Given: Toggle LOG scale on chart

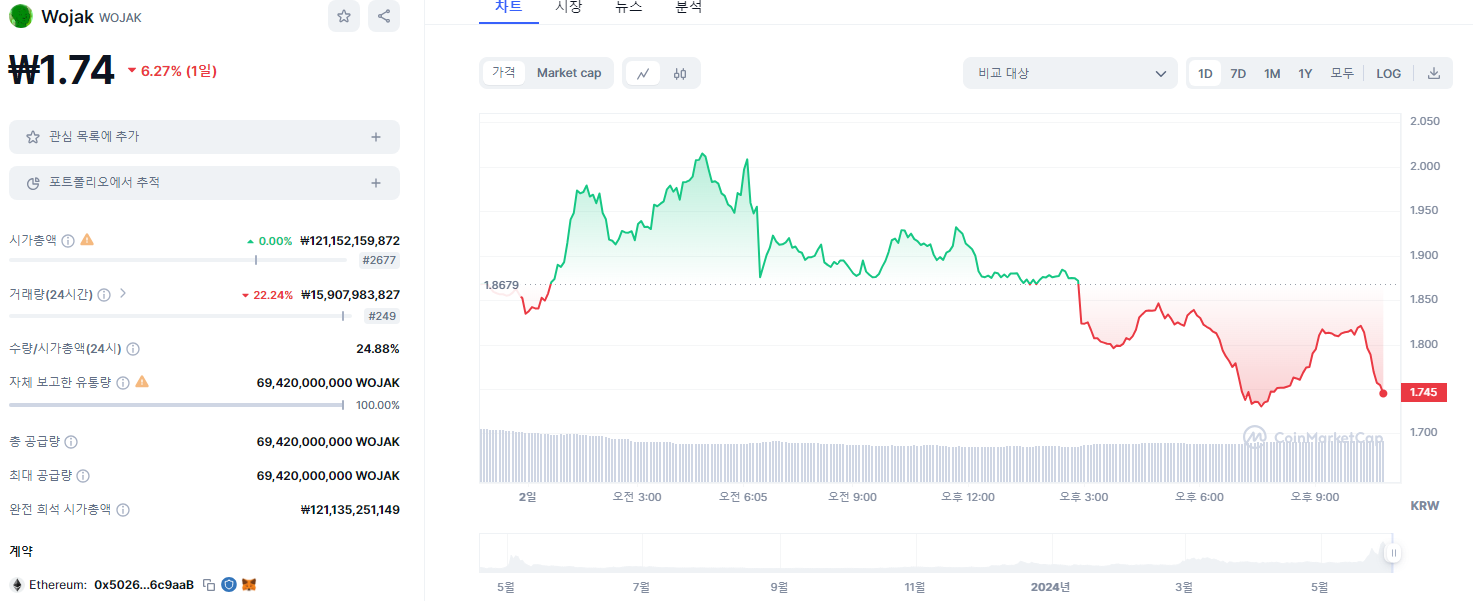Looking at the screenshot, I should pos(1388,73).
